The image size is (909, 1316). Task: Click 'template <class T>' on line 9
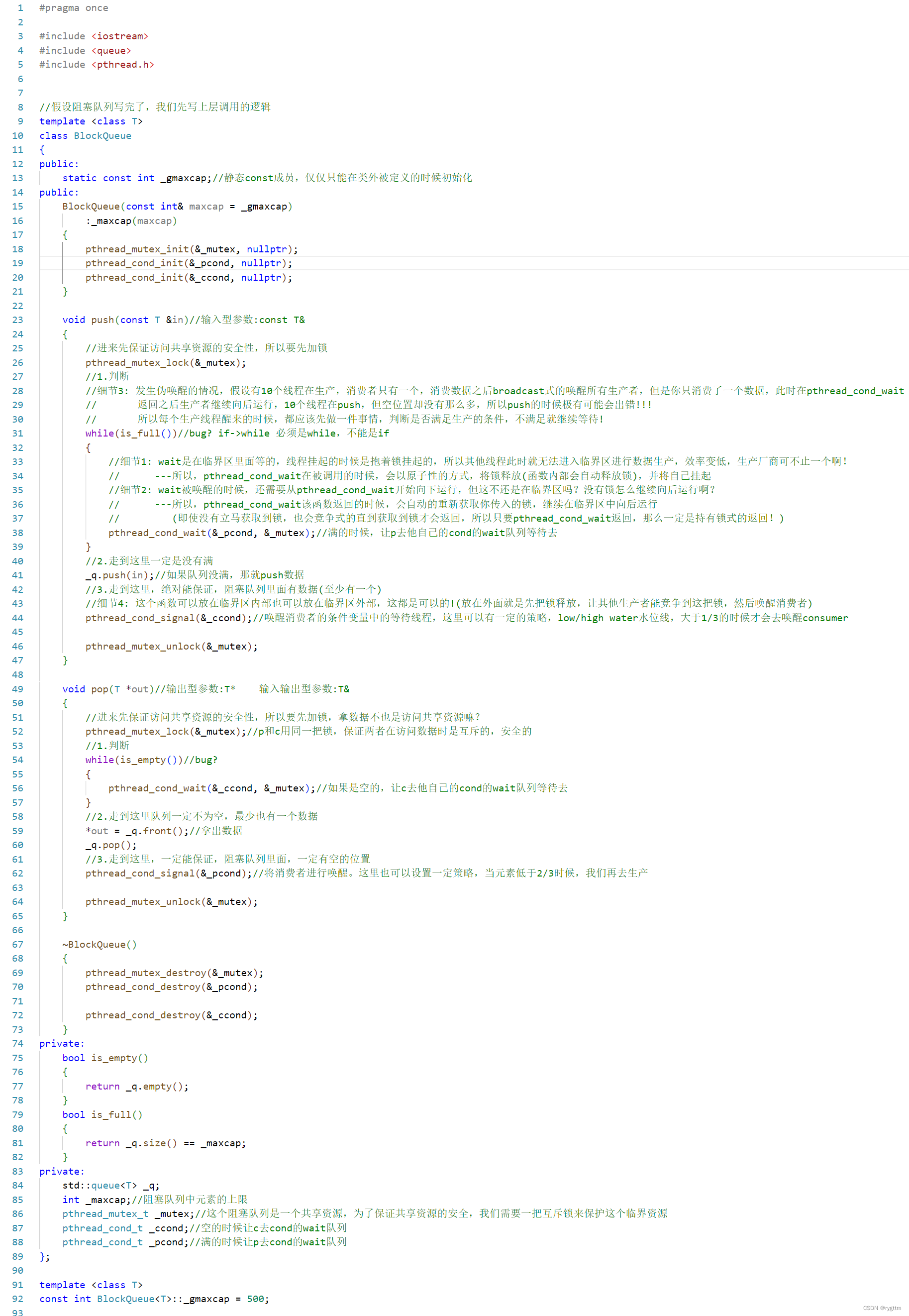(x=91, y=121)
